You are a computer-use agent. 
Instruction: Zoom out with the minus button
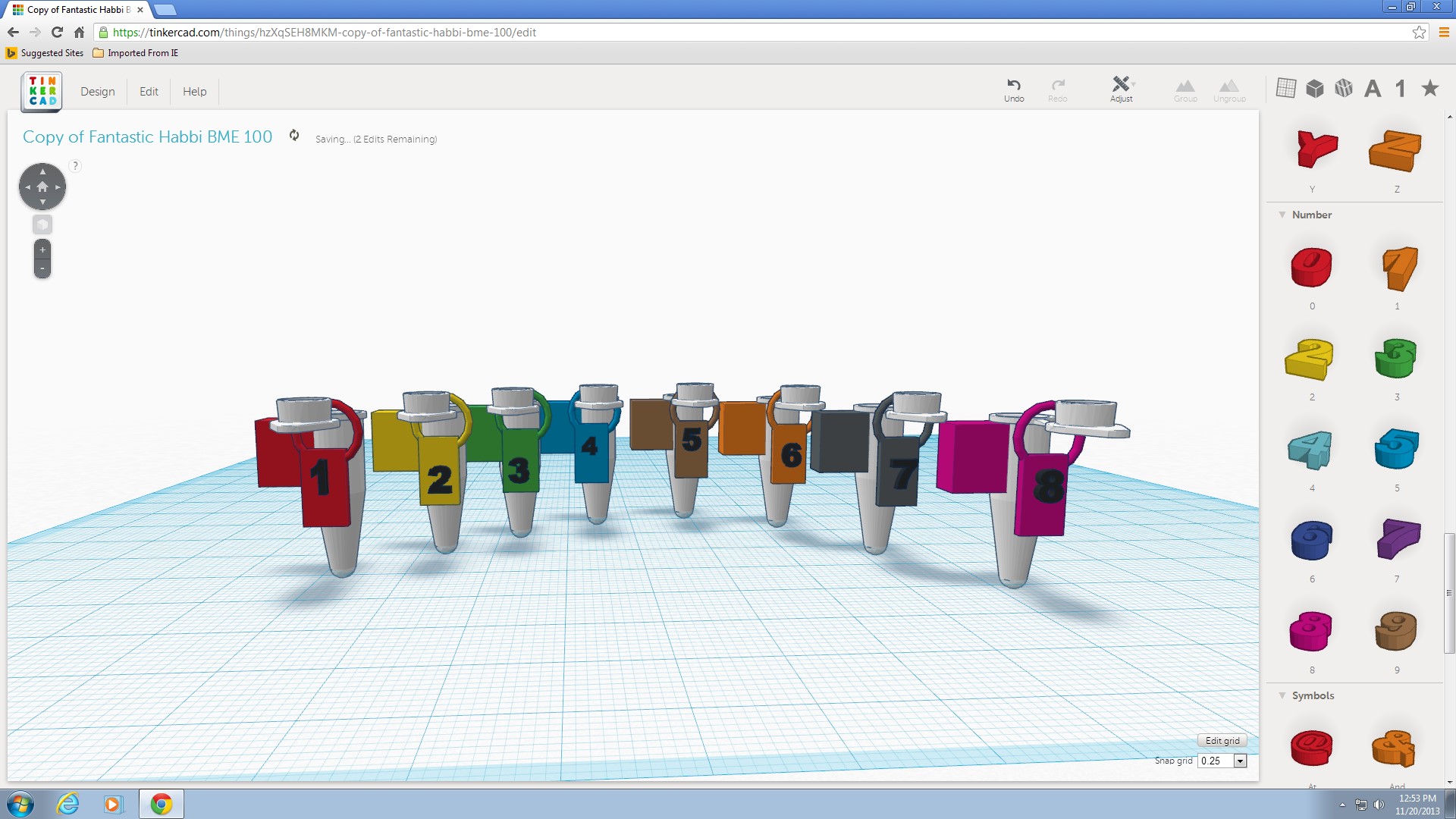pyautogui.click(x=42, y=268)
